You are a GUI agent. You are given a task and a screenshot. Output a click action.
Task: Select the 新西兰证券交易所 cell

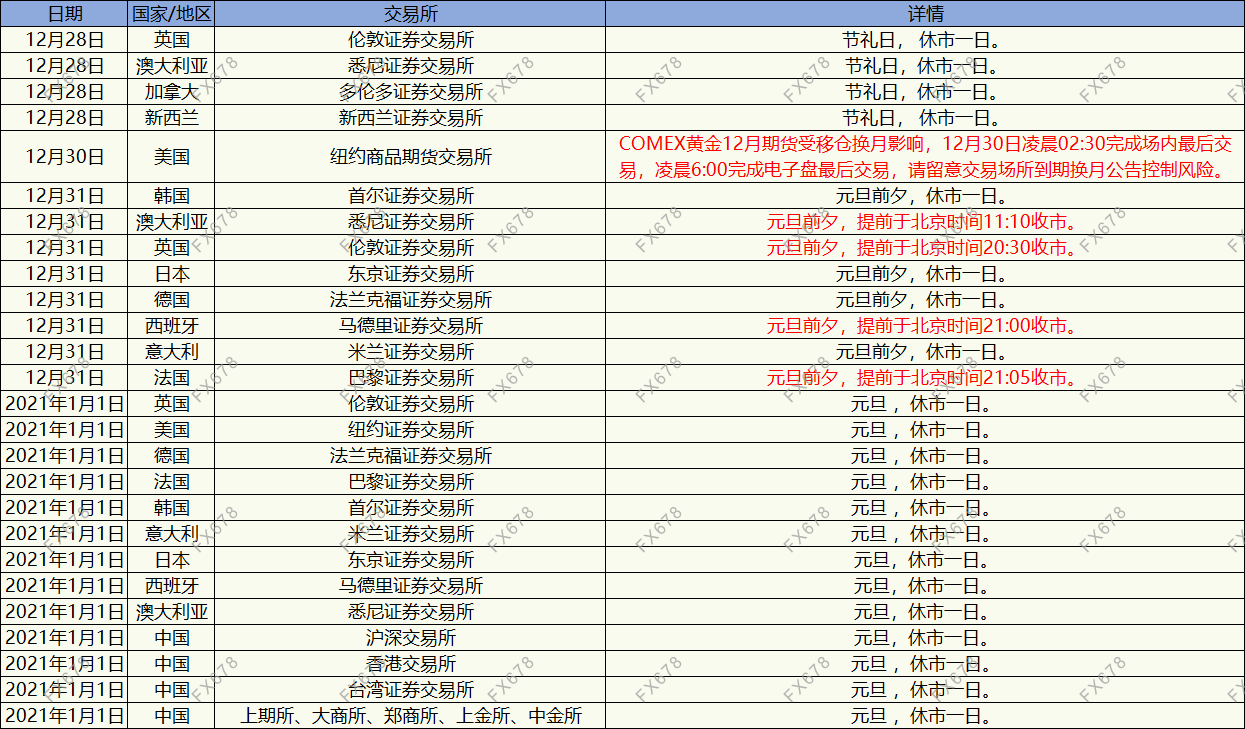[410, 118]
